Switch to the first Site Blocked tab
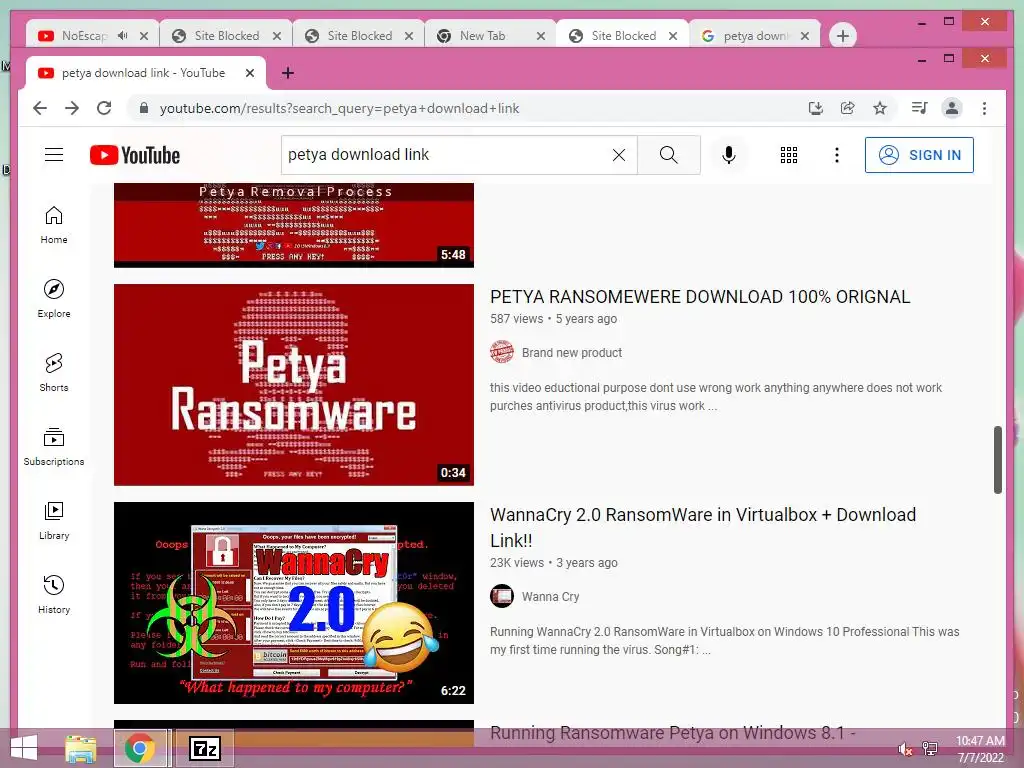 [226, 35]
